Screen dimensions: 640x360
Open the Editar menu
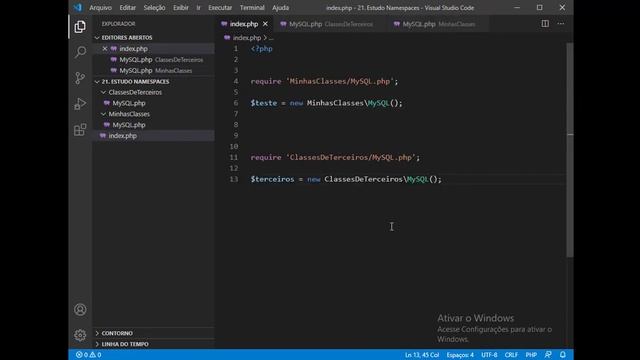128,8
